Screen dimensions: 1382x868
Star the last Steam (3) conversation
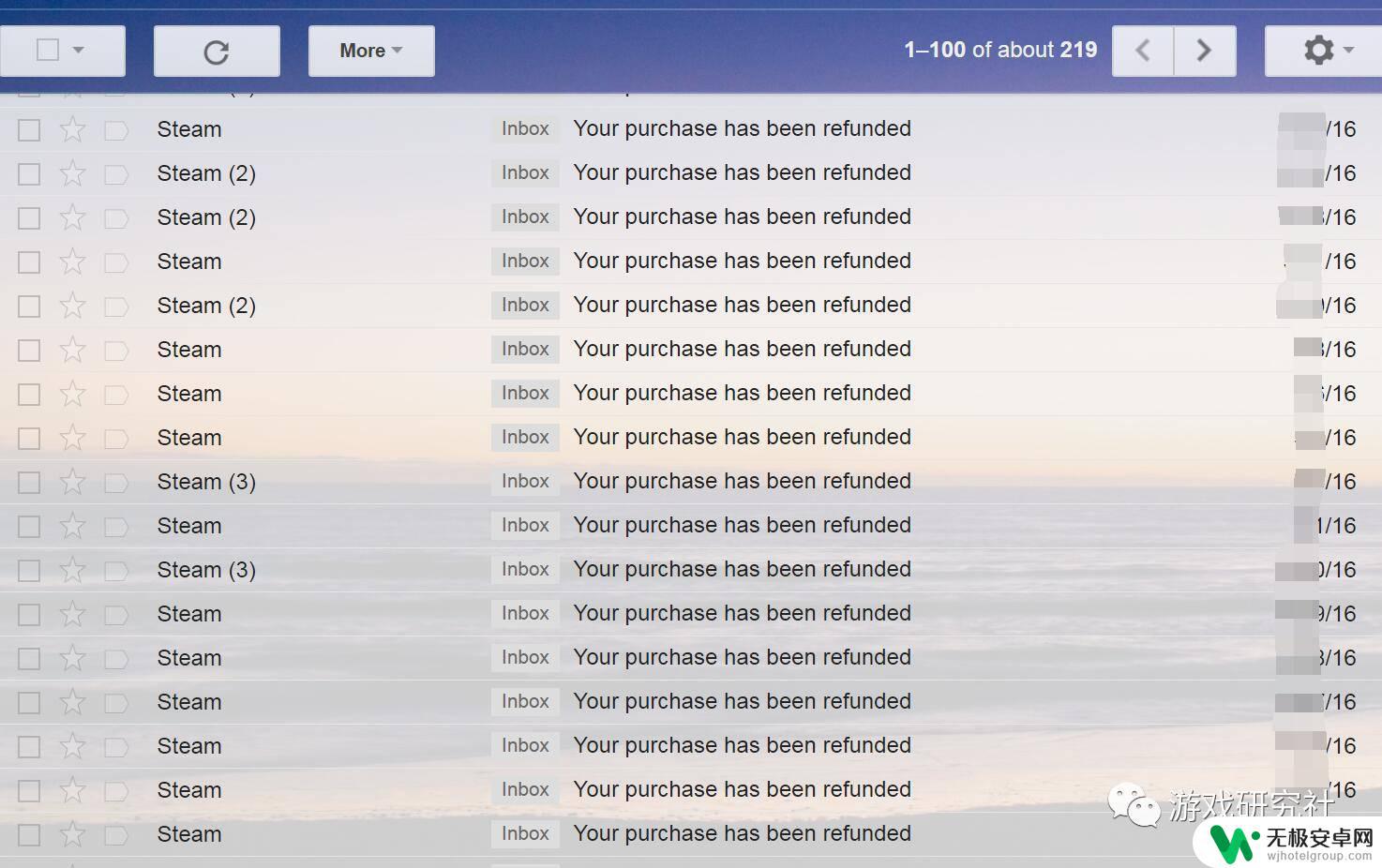(x=72, y=570)
